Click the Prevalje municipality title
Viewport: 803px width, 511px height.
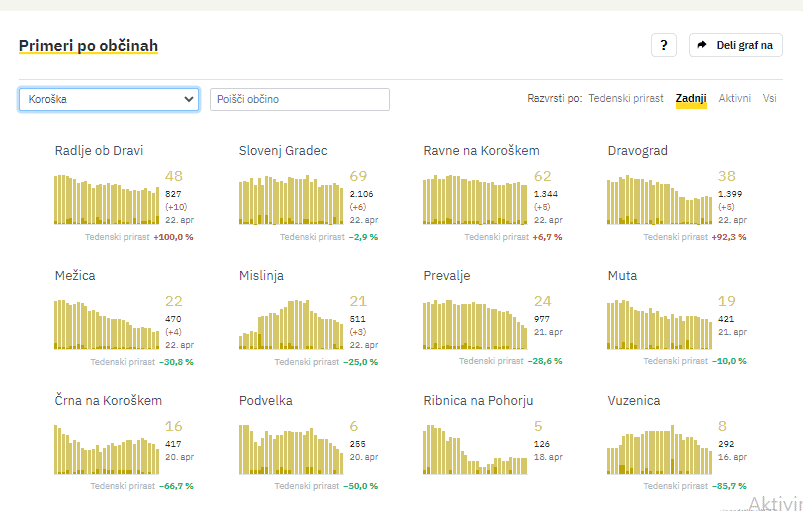coord(446,275)
